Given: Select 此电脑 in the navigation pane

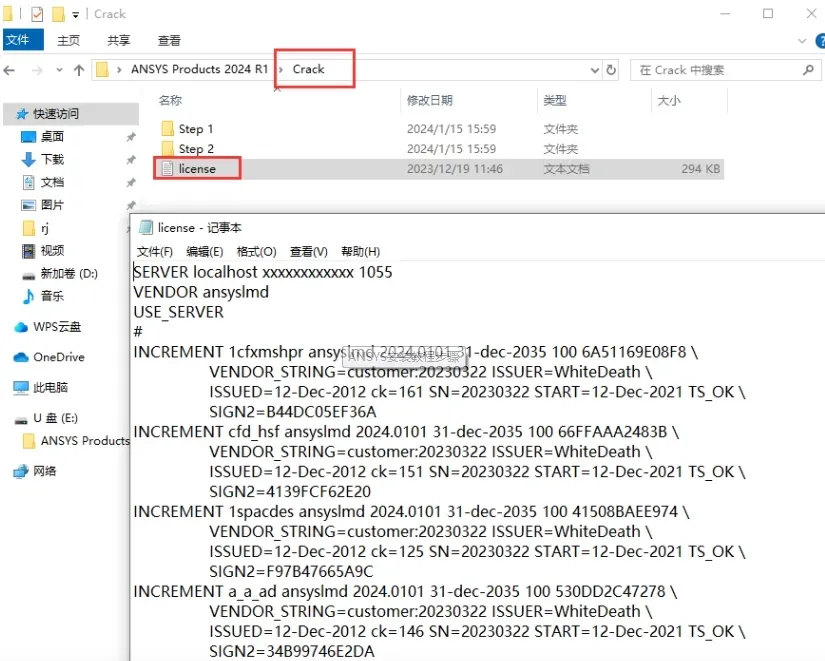Looking at the screenshot, I should coord(50,388).
